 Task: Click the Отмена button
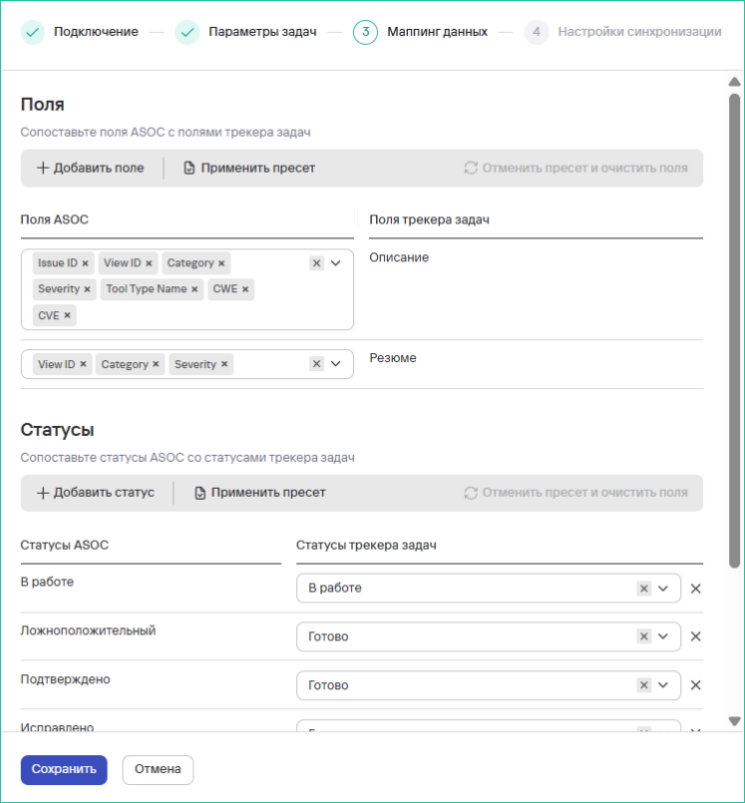(x=156, y=770)
